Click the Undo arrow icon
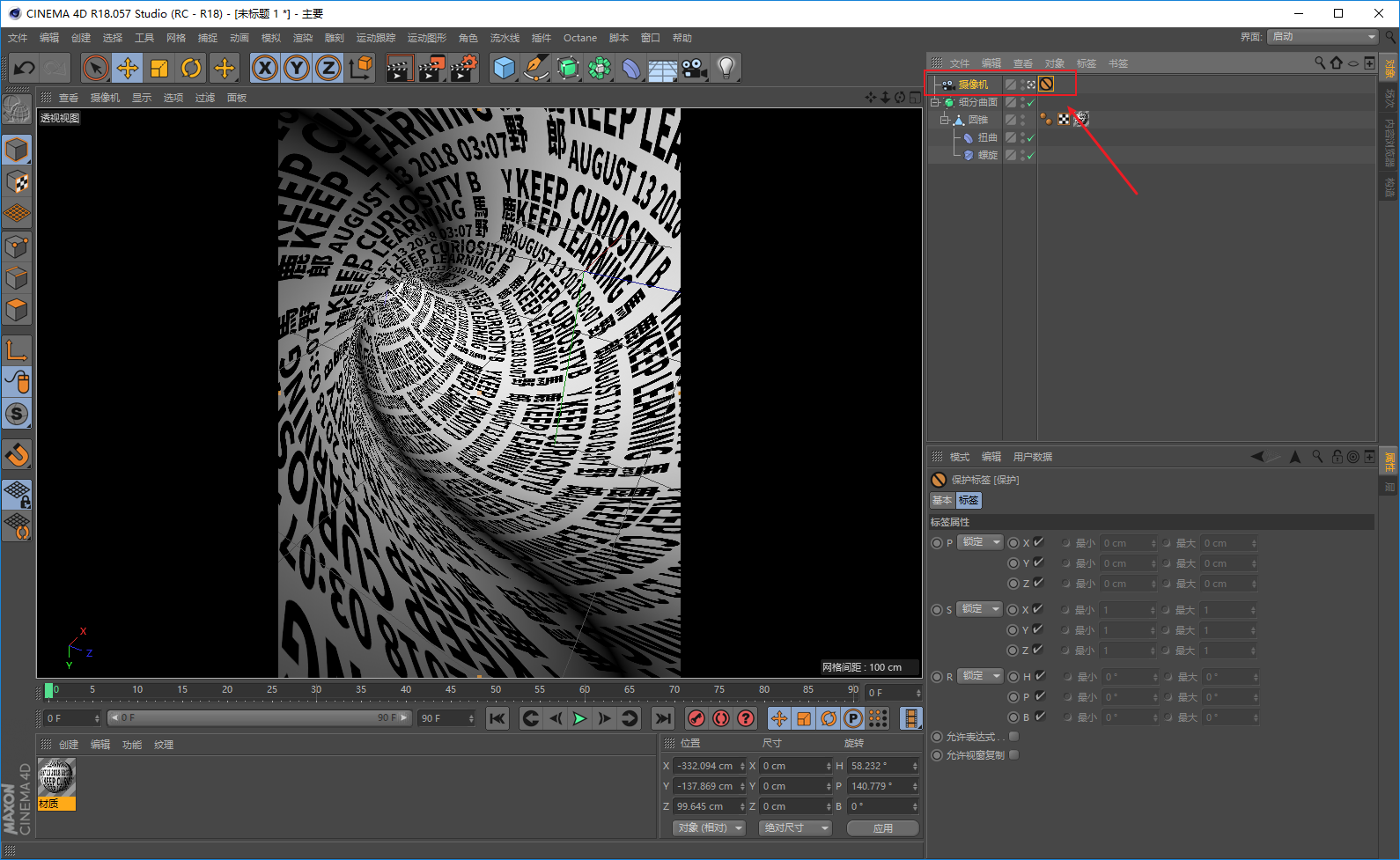The width and height of the screenshot is (1400, 860). (25, 68)
